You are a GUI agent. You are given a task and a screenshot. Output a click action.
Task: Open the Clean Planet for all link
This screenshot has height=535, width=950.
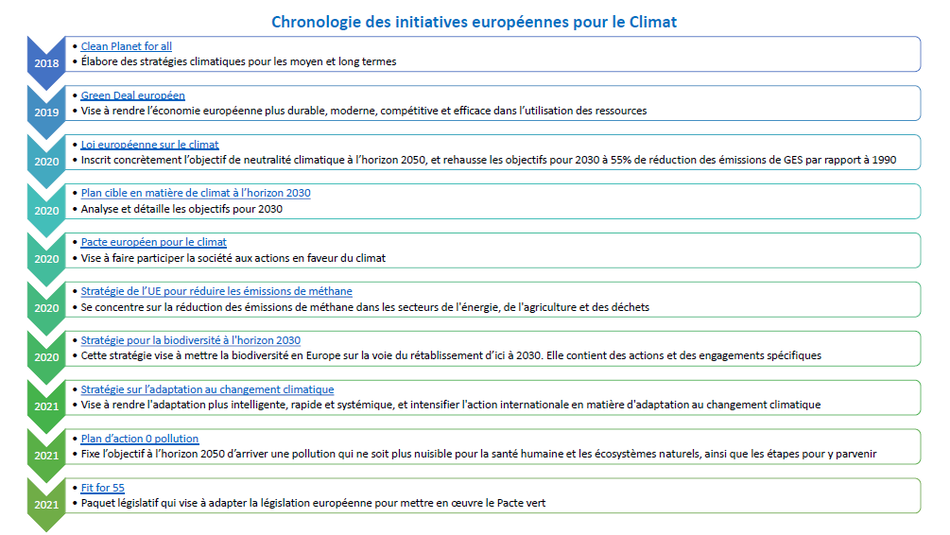tap(126, 46)
